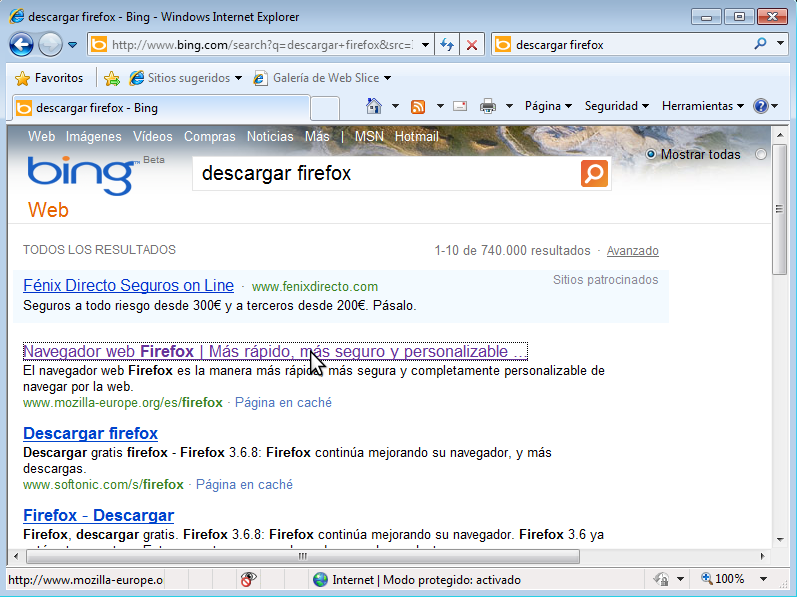This screenshot has width=797, height=597.
Task: Open the Herramientas menu
Action: click(702, 106)
